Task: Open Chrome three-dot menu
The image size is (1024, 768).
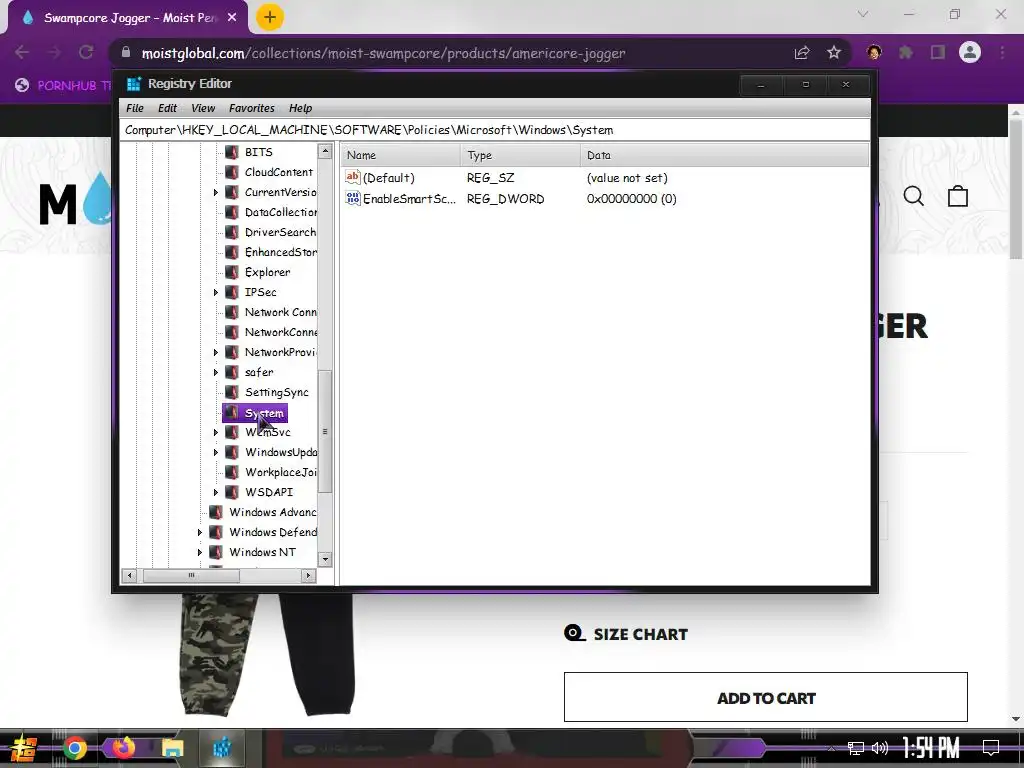Action: [1002, 52]
